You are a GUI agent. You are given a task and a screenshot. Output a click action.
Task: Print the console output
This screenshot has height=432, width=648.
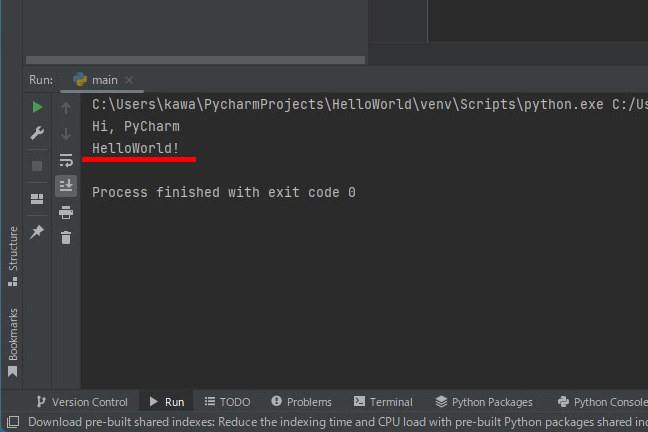(x=66, y=212)
